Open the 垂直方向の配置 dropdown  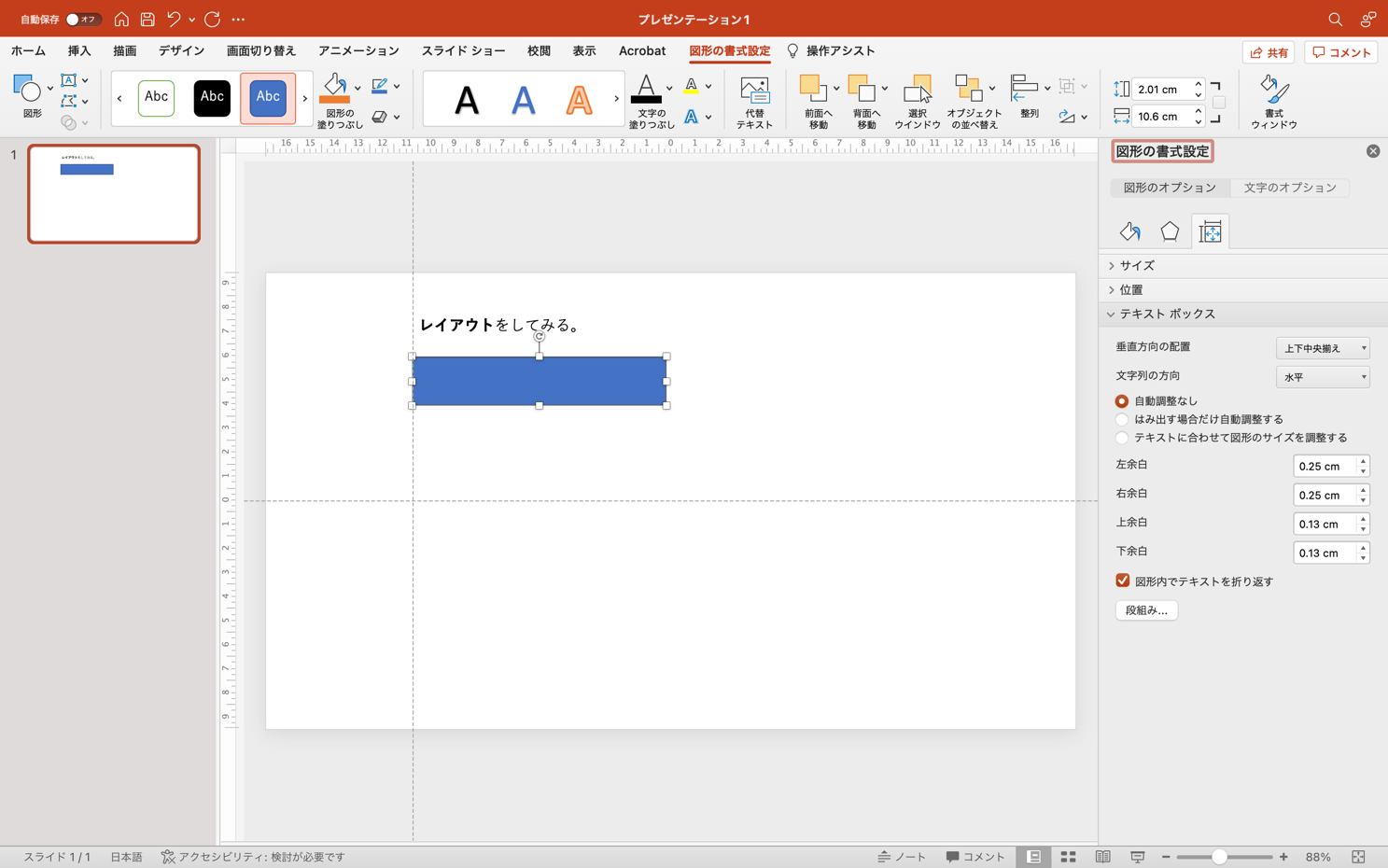[1322, 348]
